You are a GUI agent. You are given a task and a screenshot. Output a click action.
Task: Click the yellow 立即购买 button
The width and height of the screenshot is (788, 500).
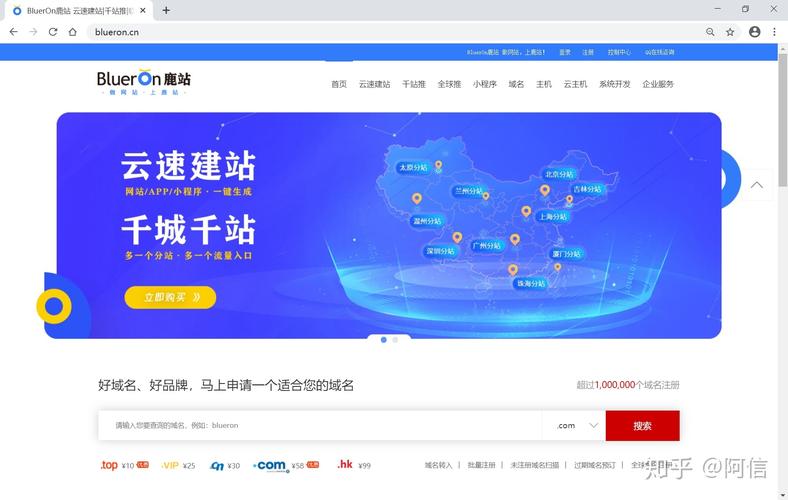pos(170,297)
